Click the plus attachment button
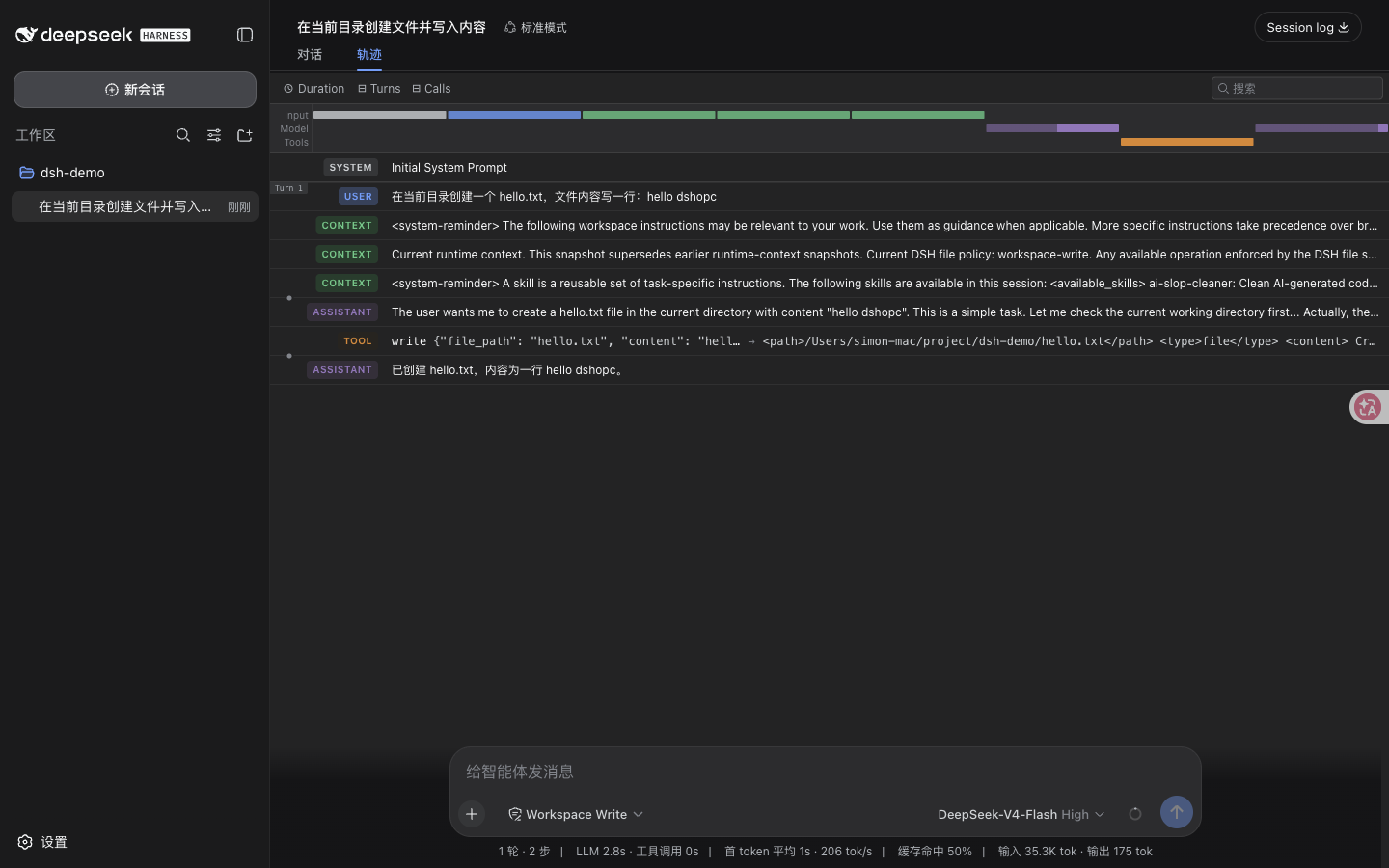Viewport: 1389px width, 868px height. pyautogui.click(x=472, y=814)
